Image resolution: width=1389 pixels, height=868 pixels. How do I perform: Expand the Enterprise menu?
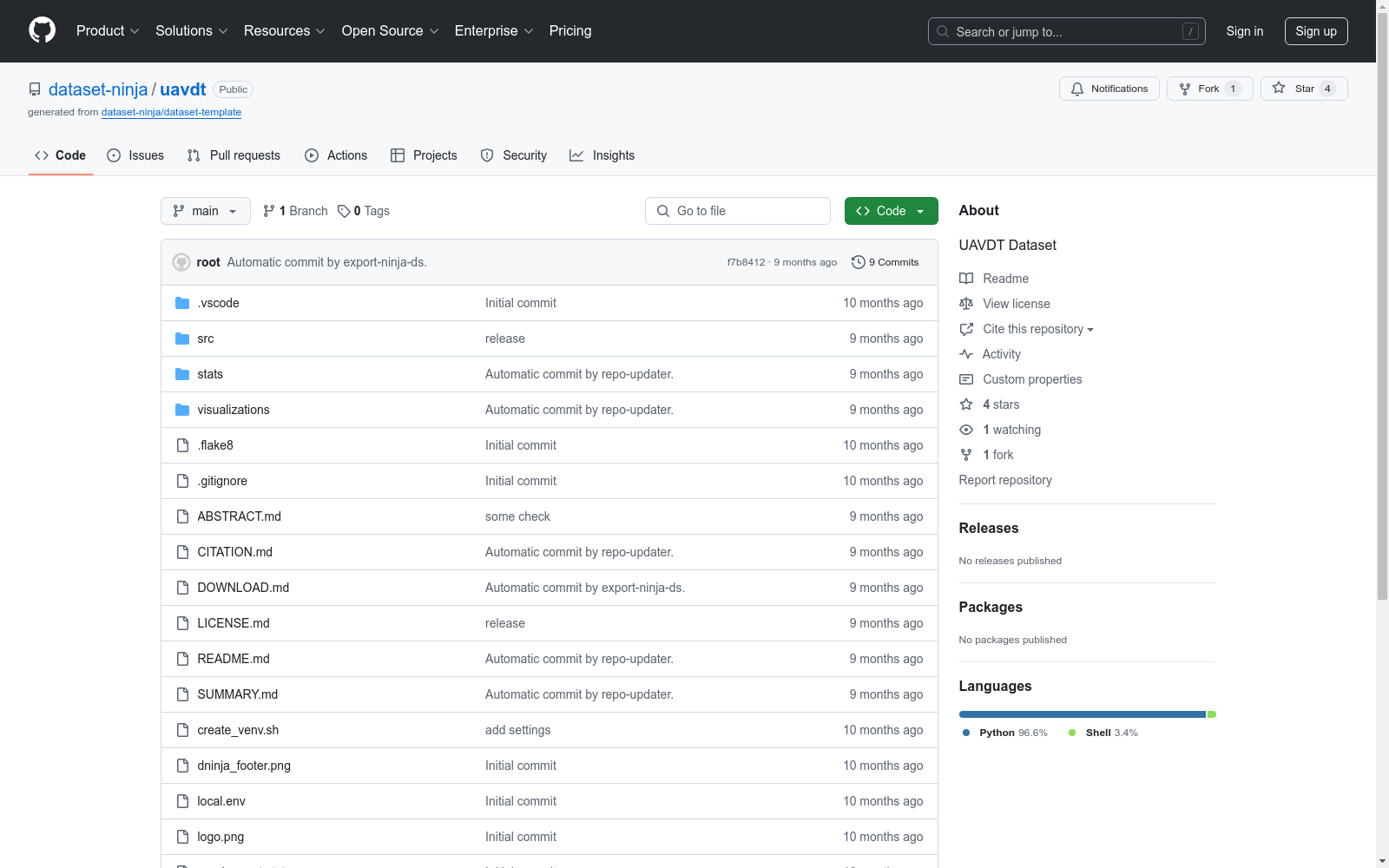pyautogui.click(x=494, y=30)
